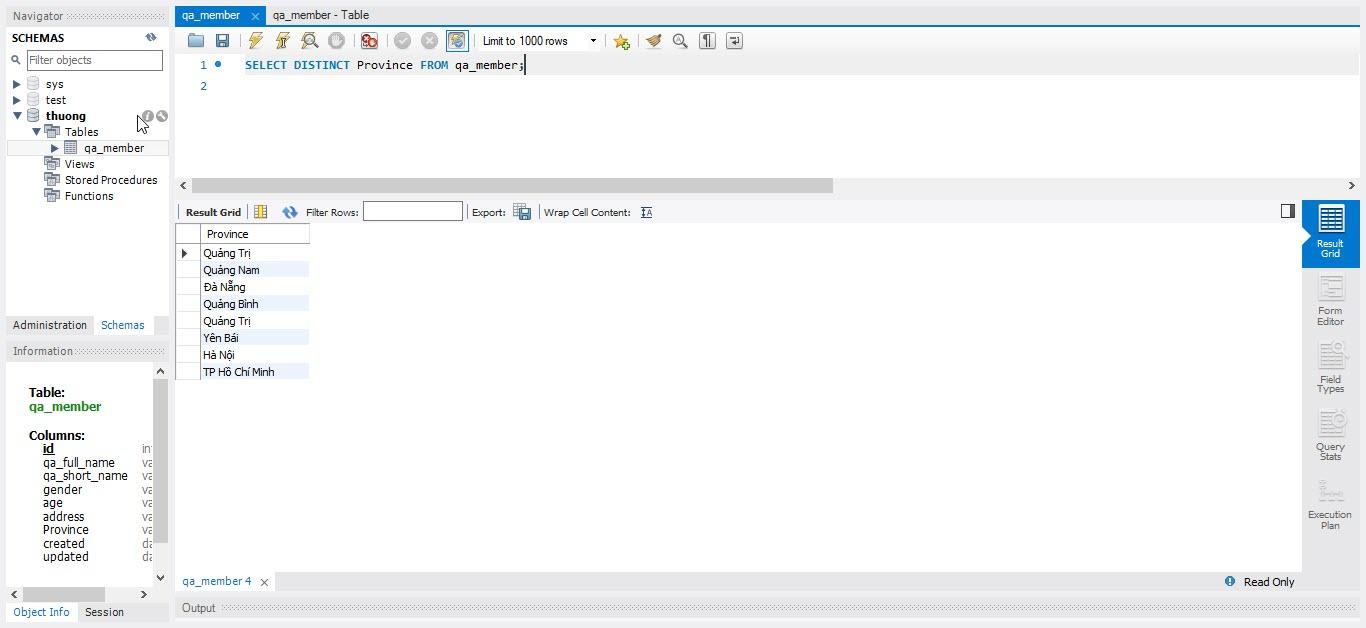Open the Object Info tab
1366x628 pixels.
42,612
